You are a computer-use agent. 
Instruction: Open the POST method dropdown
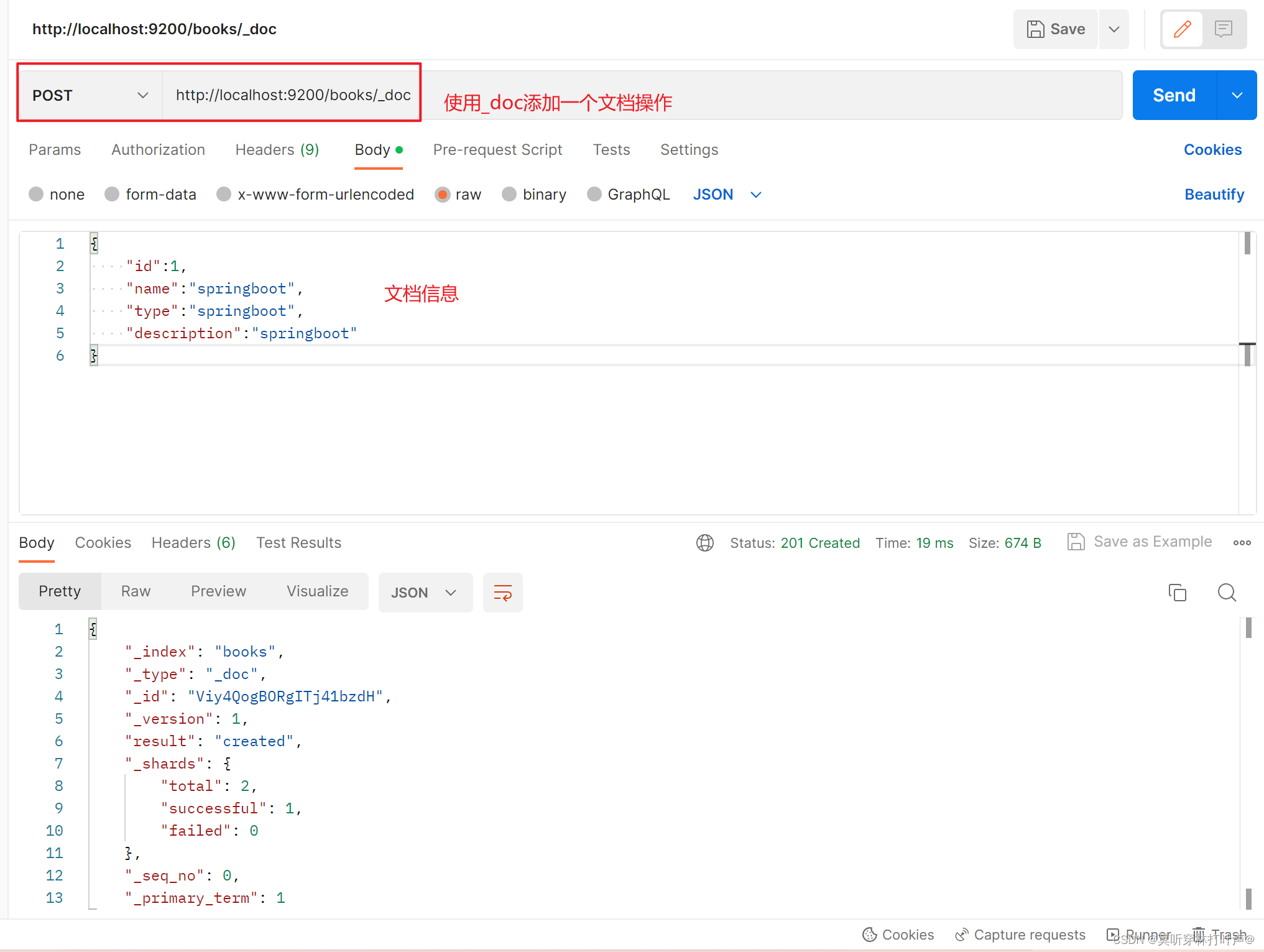coord(90,95)
